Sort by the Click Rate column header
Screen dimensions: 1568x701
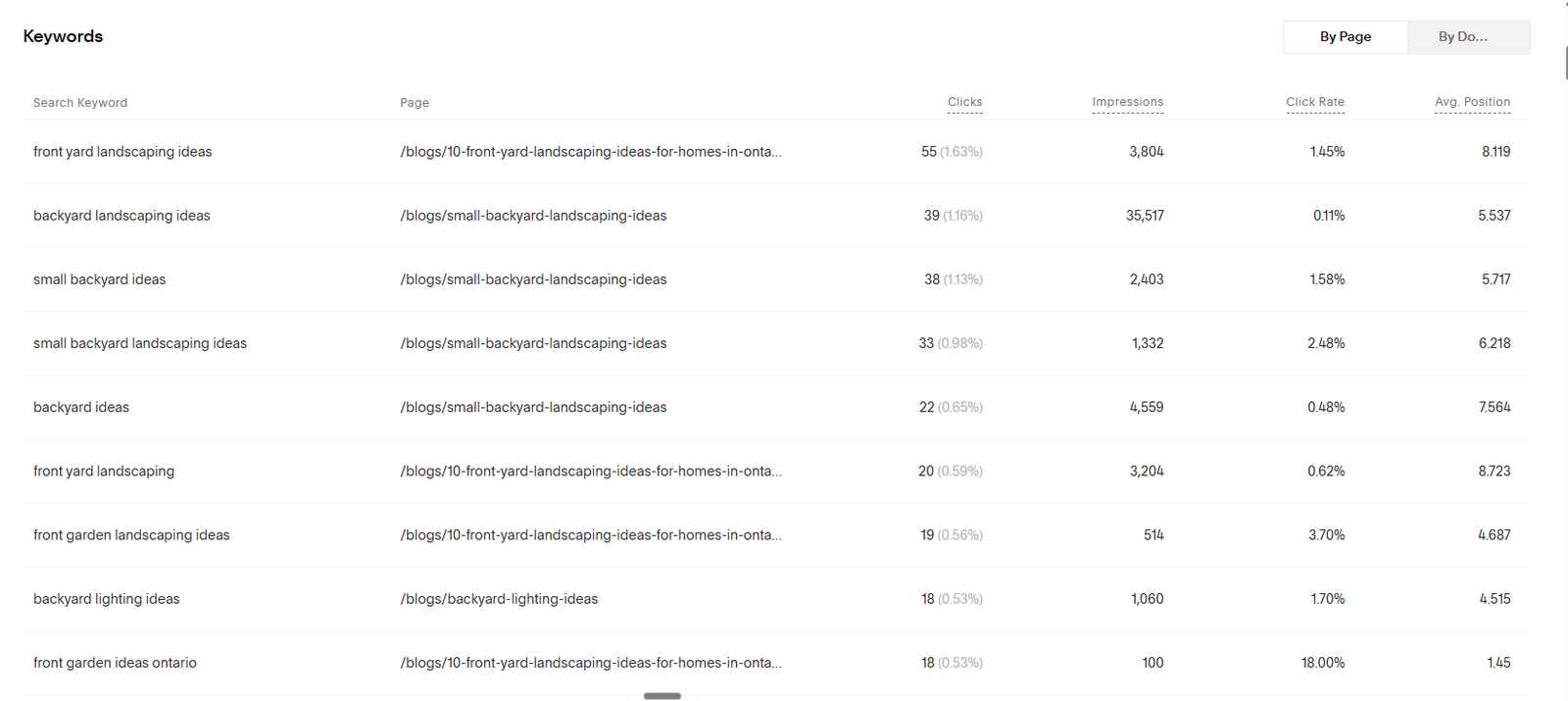click(x=1315, y=102)
